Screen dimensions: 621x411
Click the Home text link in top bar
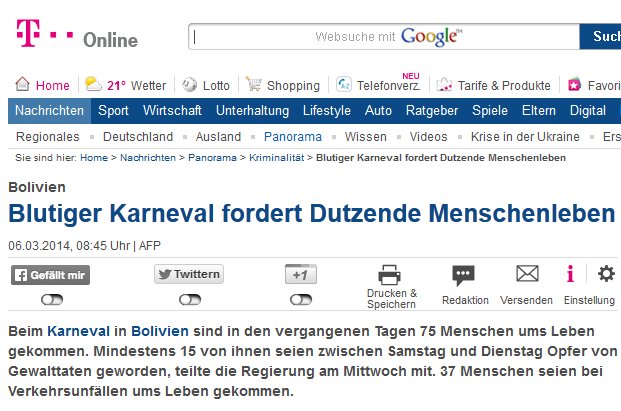(x=53, y=86)
